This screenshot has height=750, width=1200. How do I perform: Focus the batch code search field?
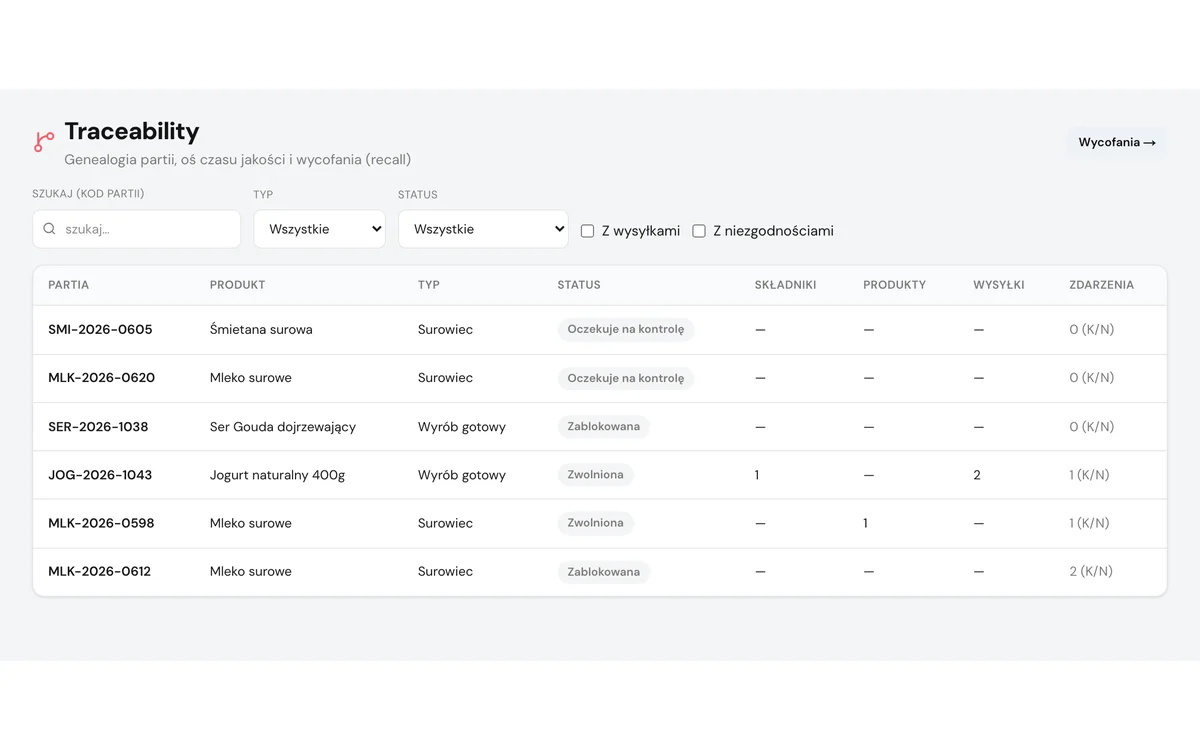[137, 229]
